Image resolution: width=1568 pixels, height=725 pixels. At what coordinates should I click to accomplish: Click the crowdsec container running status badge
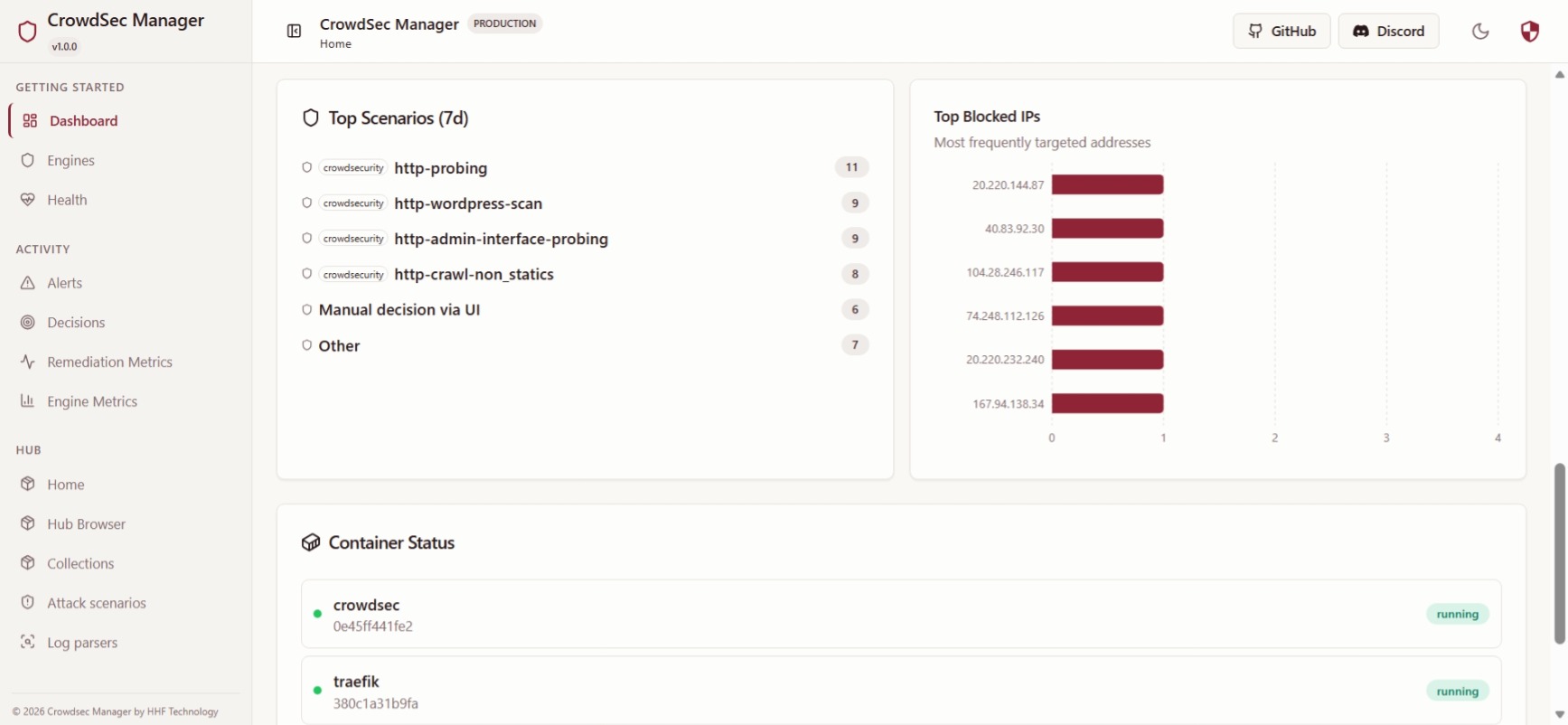point(1457,614)
